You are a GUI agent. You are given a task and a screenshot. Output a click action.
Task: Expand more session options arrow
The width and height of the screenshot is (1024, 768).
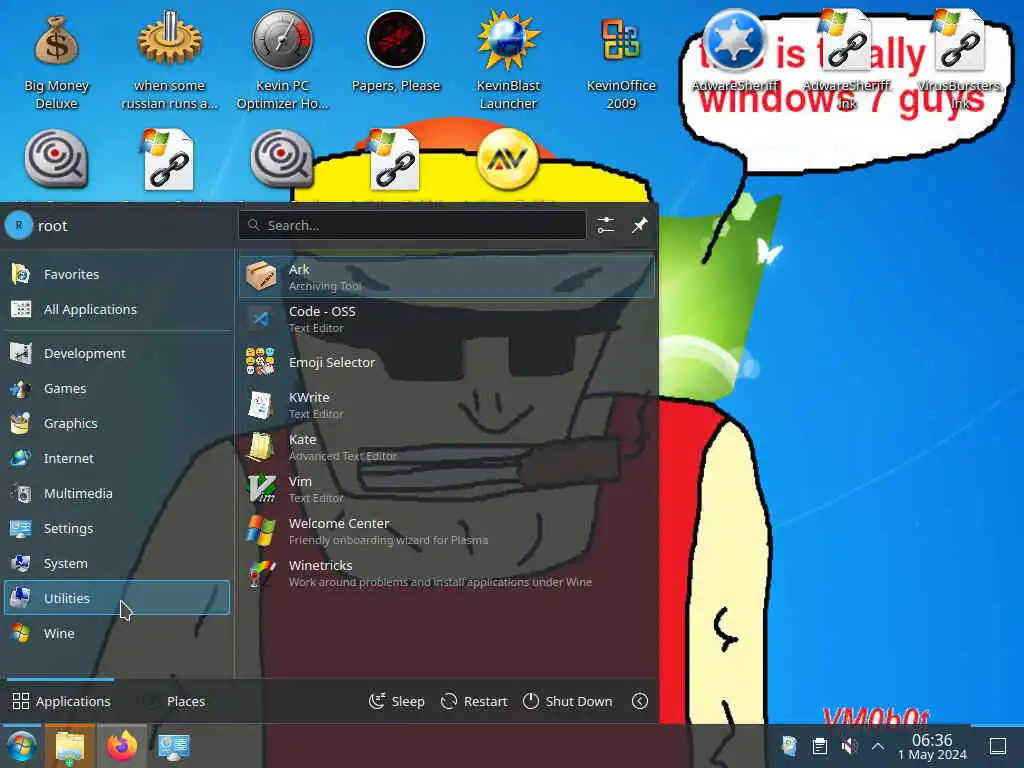(x=640, y=701)
